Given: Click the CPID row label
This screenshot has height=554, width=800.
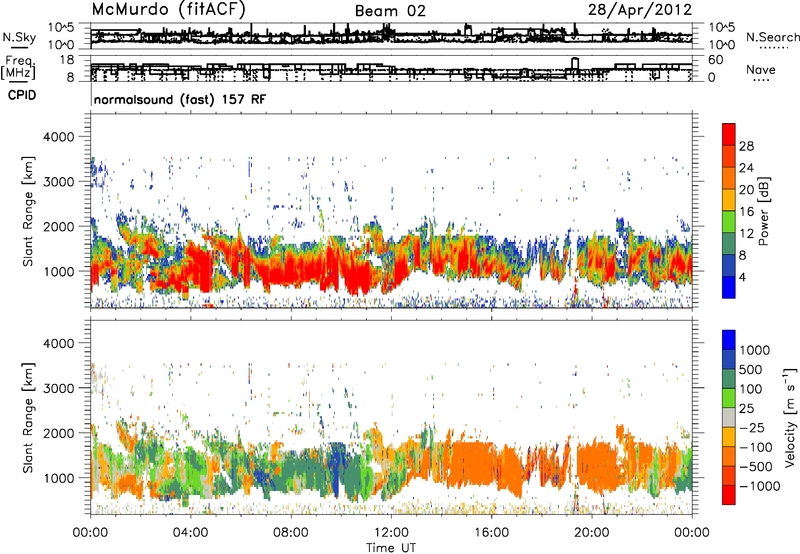Looking at the screenshot, I should (22, 95).
